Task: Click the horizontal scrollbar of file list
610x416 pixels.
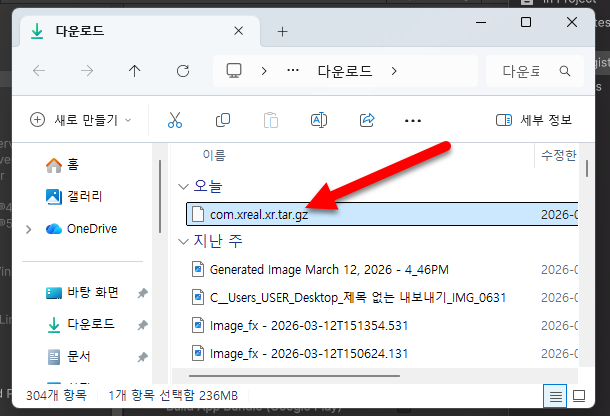Action: [294, 376]
